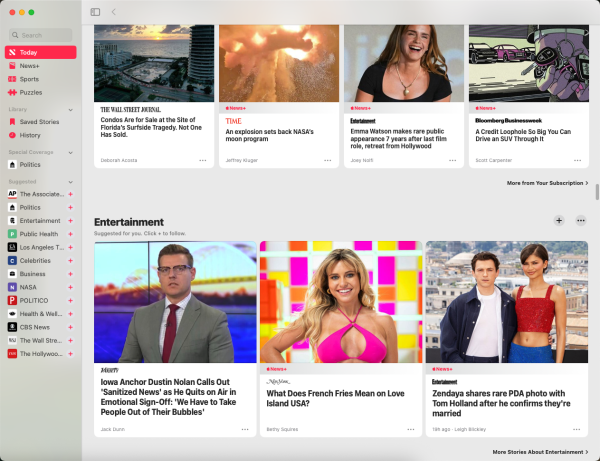Viewport: 600px width, 461px height.
Task: Collapse the Library section
Action: pos(70,110)
